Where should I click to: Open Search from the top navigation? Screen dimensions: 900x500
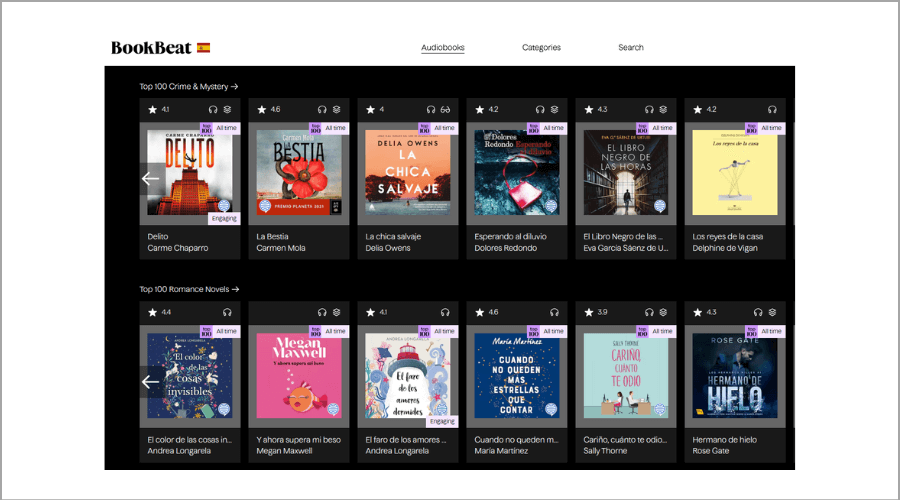click(x=631, y=47)
